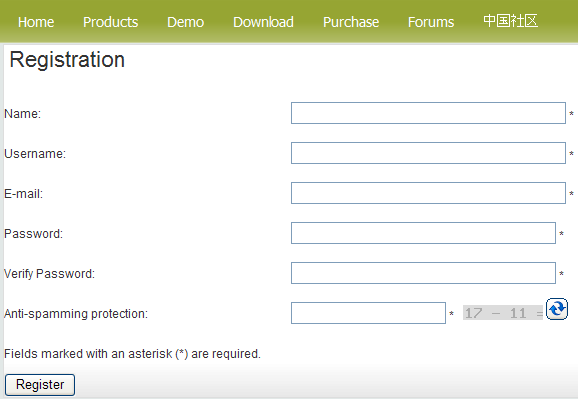Click the Register button
This screenshot has height=399, width=578.
click(x=40, y=385)
